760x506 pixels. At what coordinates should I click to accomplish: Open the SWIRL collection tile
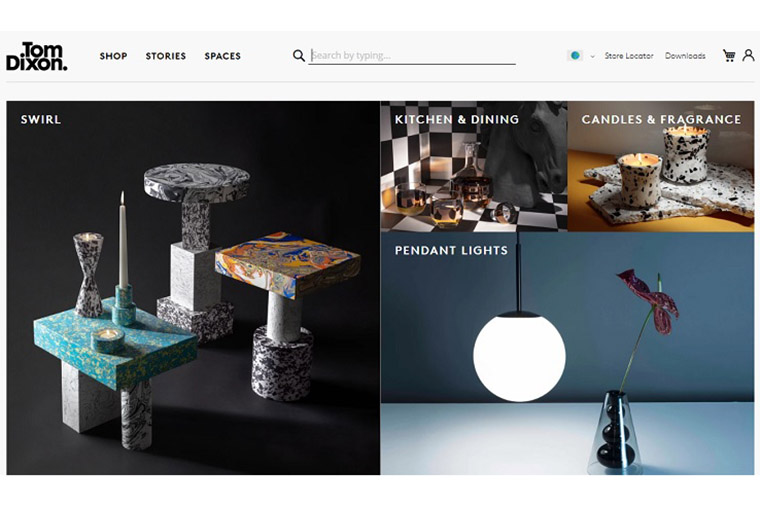click(193, 288)
